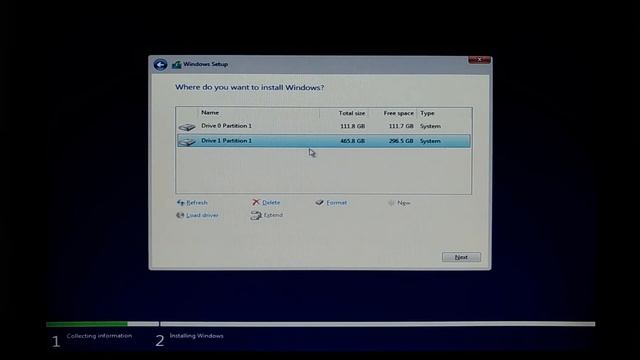This screenshot has height=360, width=640.
Task: Open the Load driver option
Action: [202, 215]
